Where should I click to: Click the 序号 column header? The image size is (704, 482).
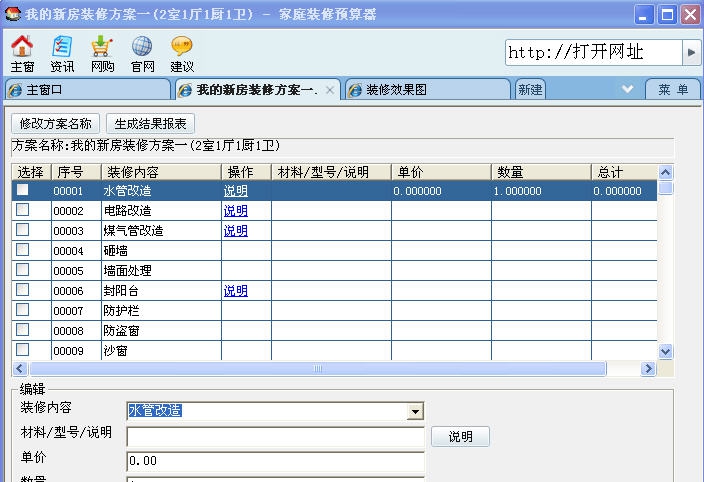[76, 172]
